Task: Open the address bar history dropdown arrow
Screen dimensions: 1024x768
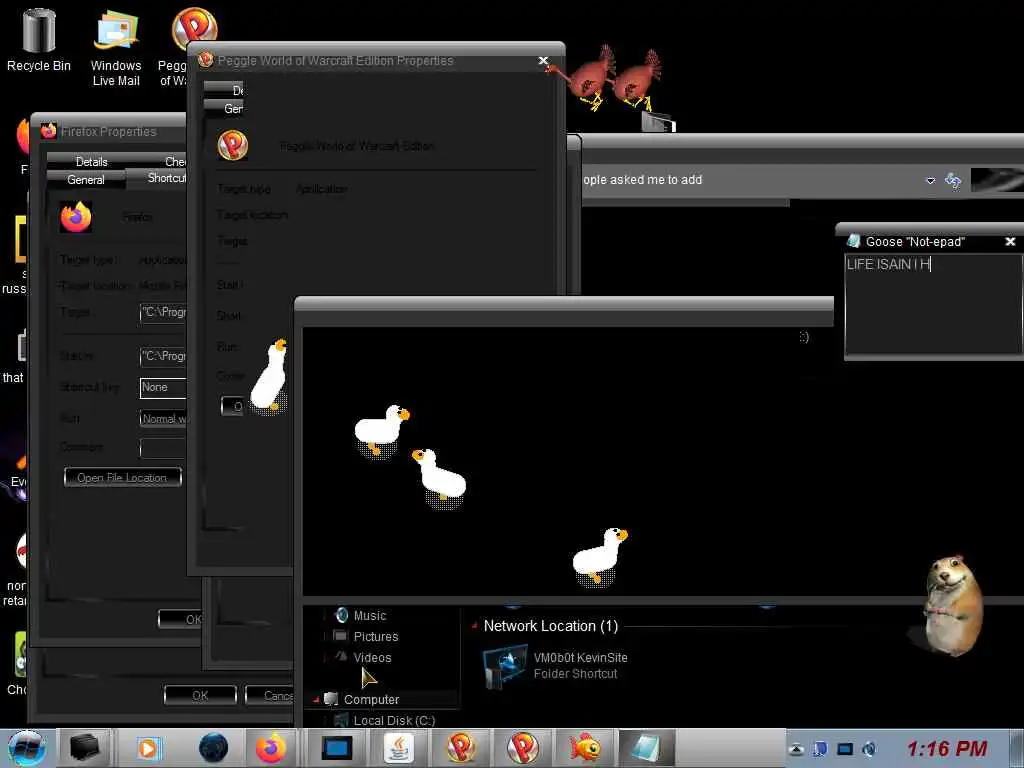Action: click(931, 181)
